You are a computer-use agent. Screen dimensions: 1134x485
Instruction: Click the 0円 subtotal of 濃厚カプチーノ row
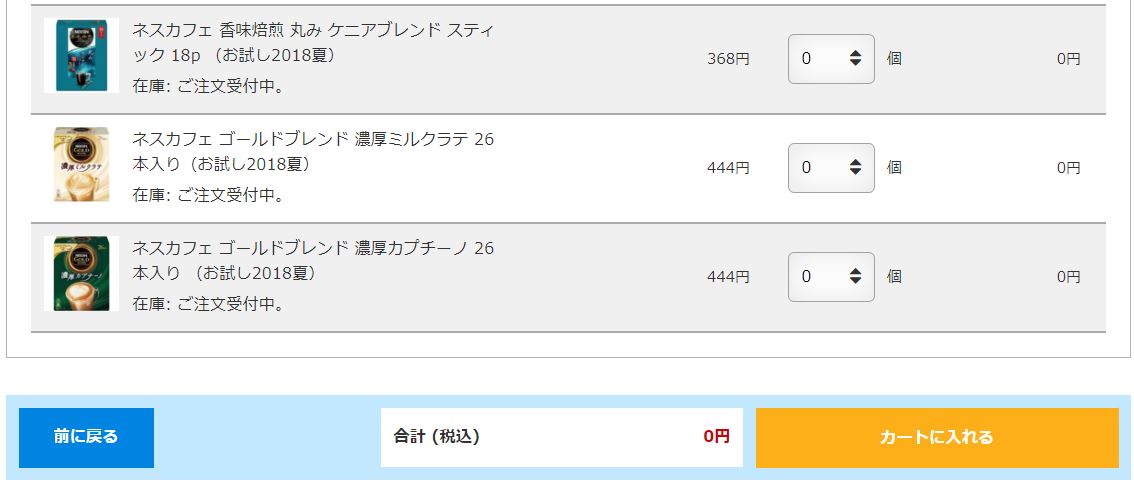[x=1068, y=277]
